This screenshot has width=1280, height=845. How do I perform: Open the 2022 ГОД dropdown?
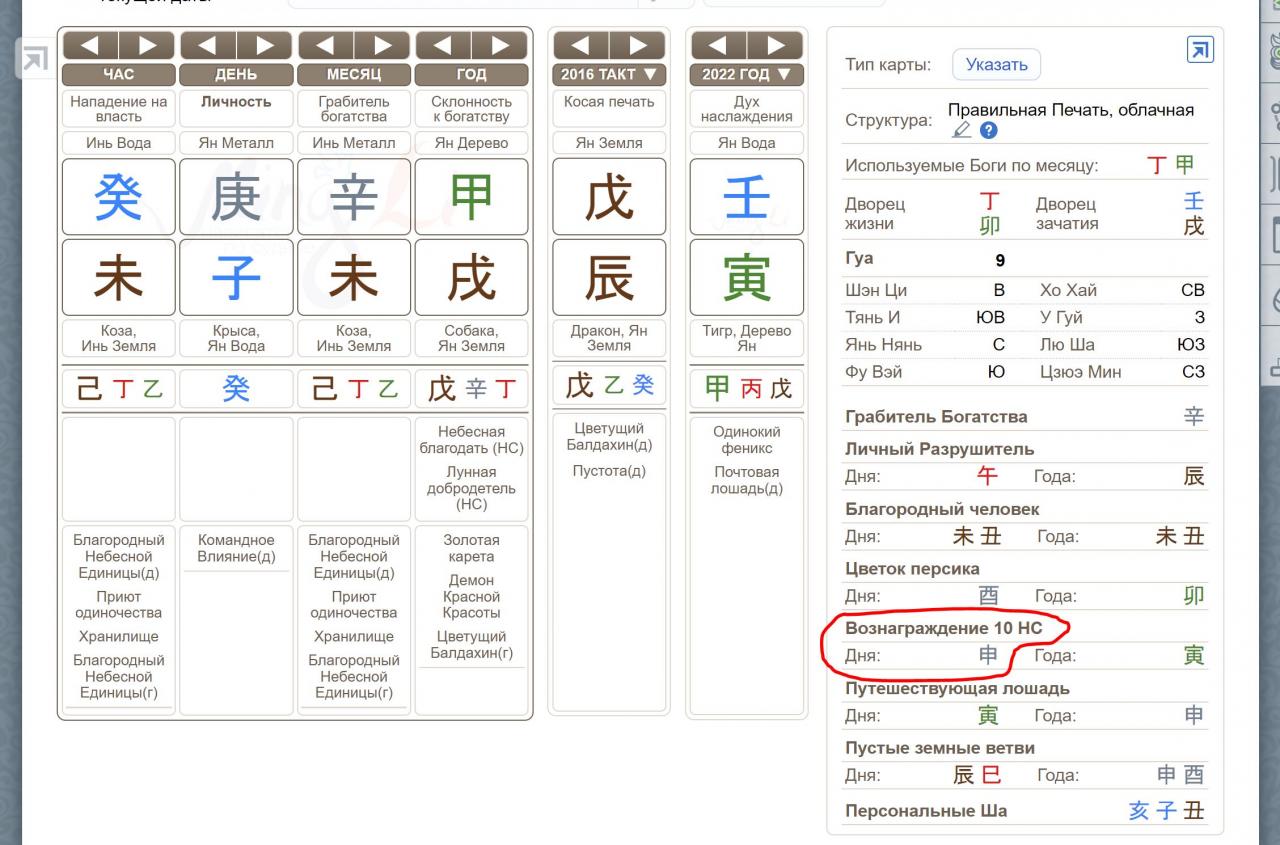coord(746,74)
